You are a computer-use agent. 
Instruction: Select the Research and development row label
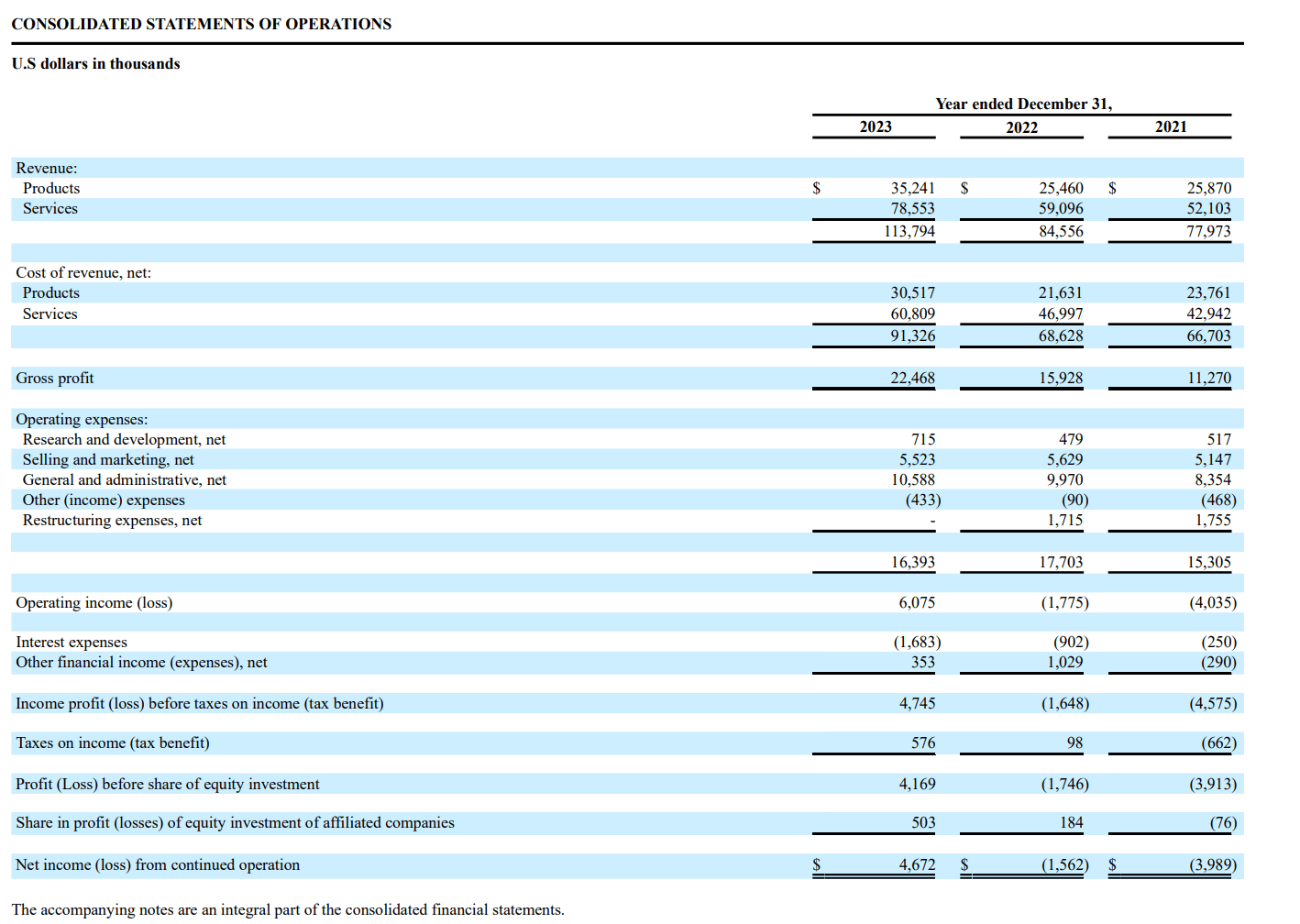126,439
